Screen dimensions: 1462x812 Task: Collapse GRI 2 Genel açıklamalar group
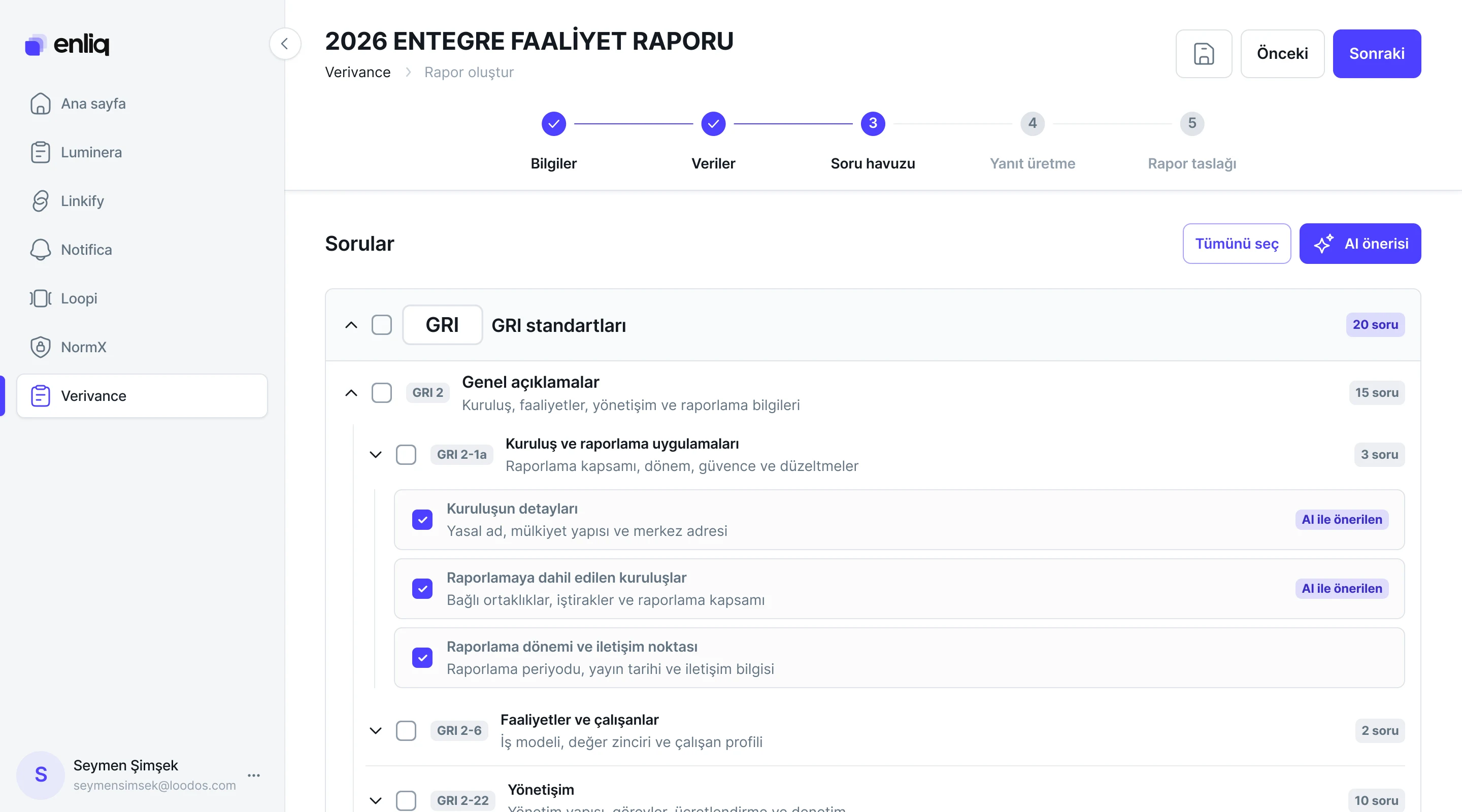tap(351, 393)
